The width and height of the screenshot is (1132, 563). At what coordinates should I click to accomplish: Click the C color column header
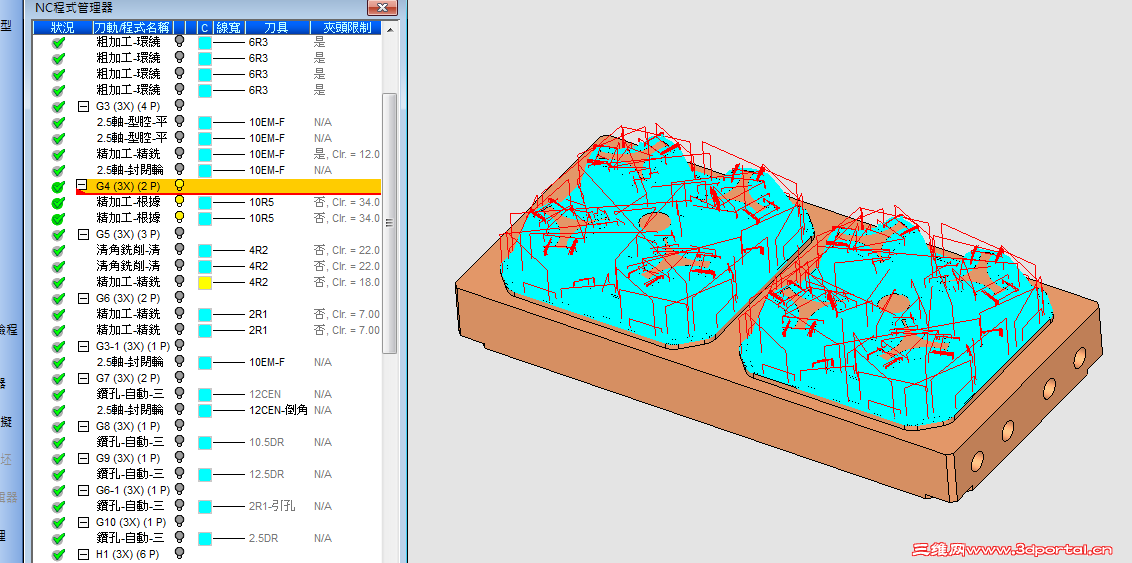tap(204, 27)
